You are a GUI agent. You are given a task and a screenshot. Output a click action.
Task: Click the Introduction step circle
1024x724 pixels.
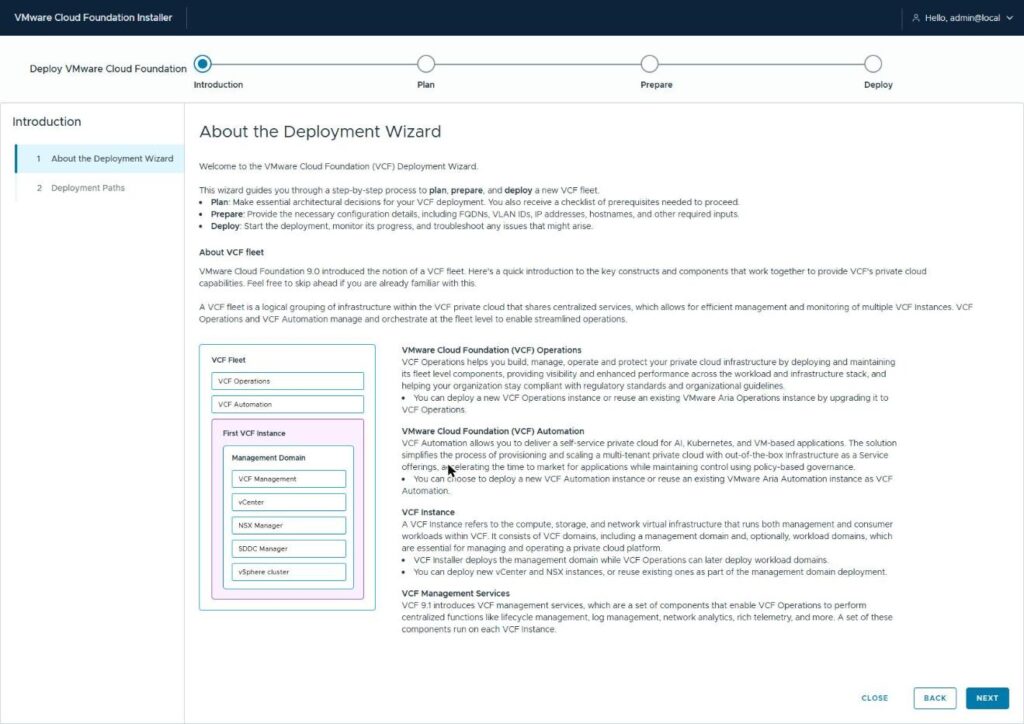click(x=202, y=64)
